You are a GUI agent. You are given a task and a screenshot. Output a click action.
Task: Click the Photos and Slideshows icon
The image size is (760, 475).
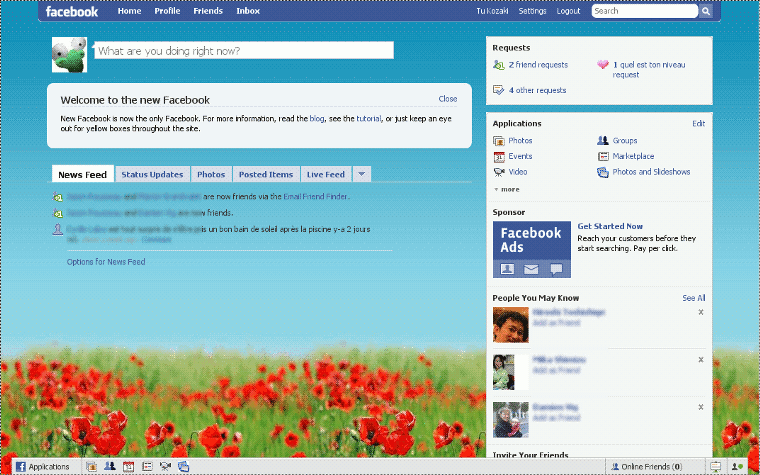[602, 172]
